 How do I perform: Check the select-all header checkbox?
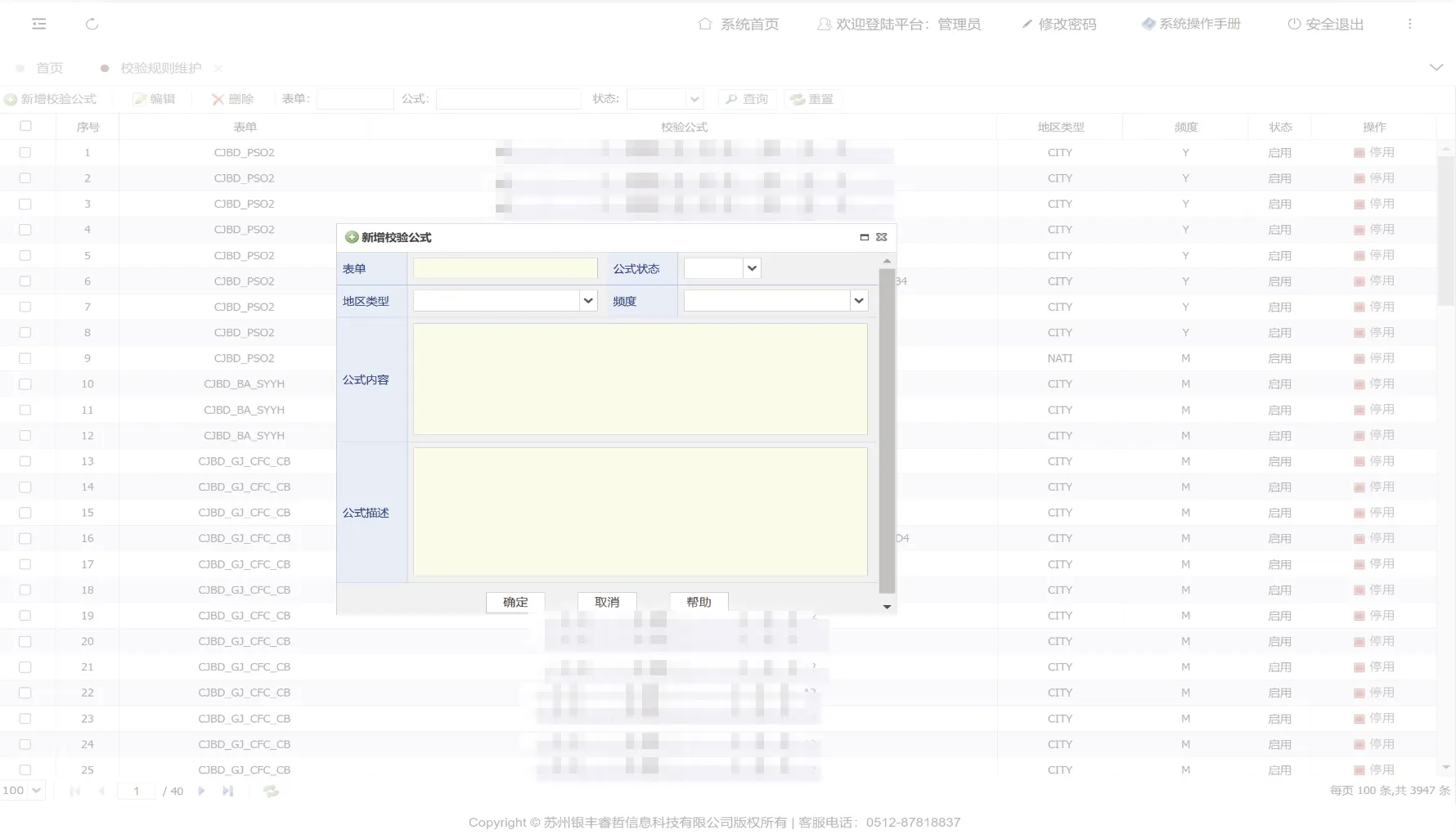pos(25,126)
